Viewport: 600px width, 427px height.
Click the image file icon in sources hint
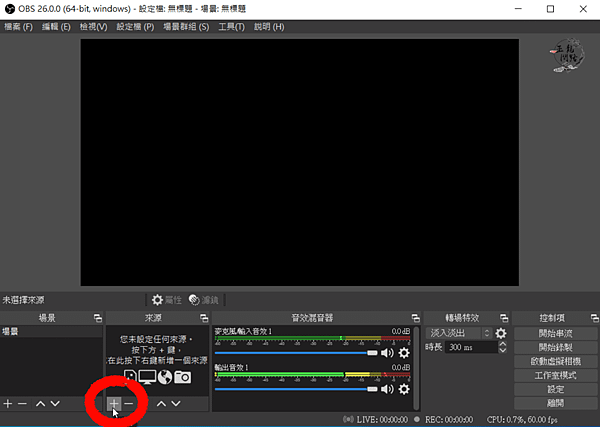pos(130,377)
